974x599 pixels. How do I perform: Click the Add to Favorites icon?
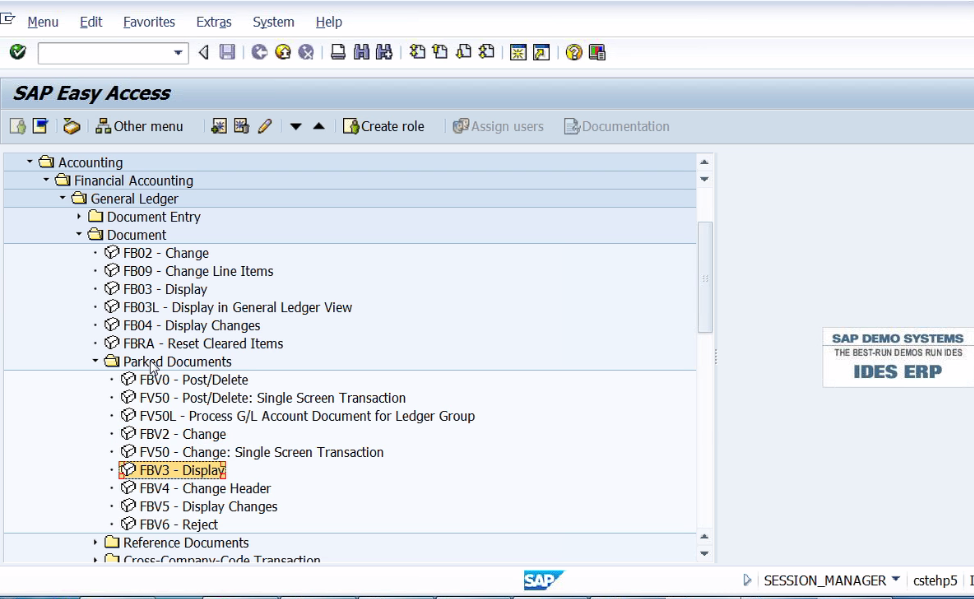pyautogui.click(x=219, y=126)
